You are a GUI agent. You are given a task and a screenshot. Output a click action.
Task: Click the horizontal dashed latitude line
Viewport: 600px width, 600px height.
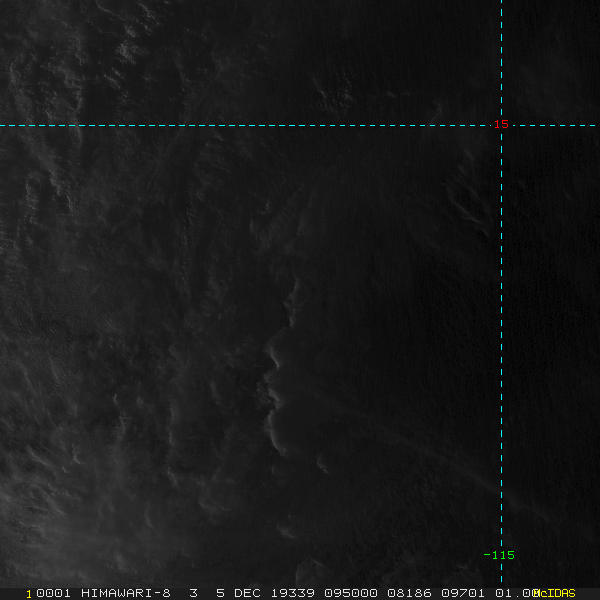[250, 125]
